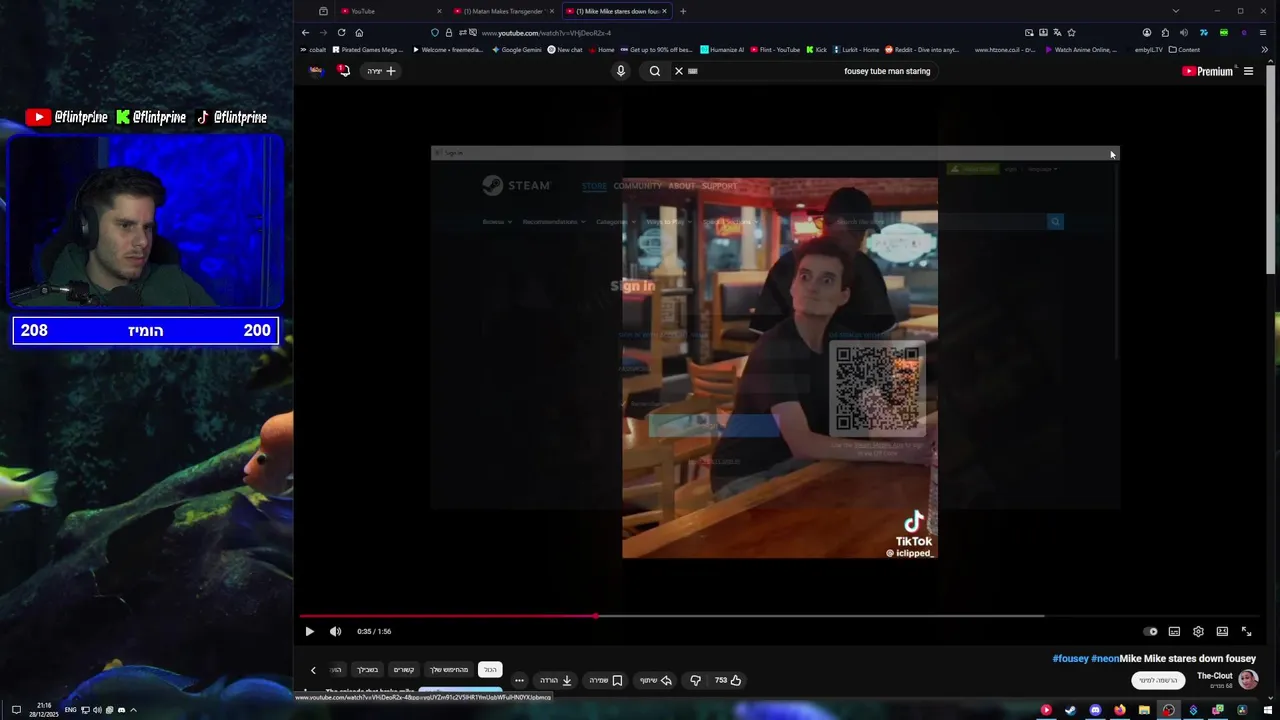1280x720 pixels.
Task: Open the 'Humanize AI' bookmark
Action: click(x=722, y=49)
